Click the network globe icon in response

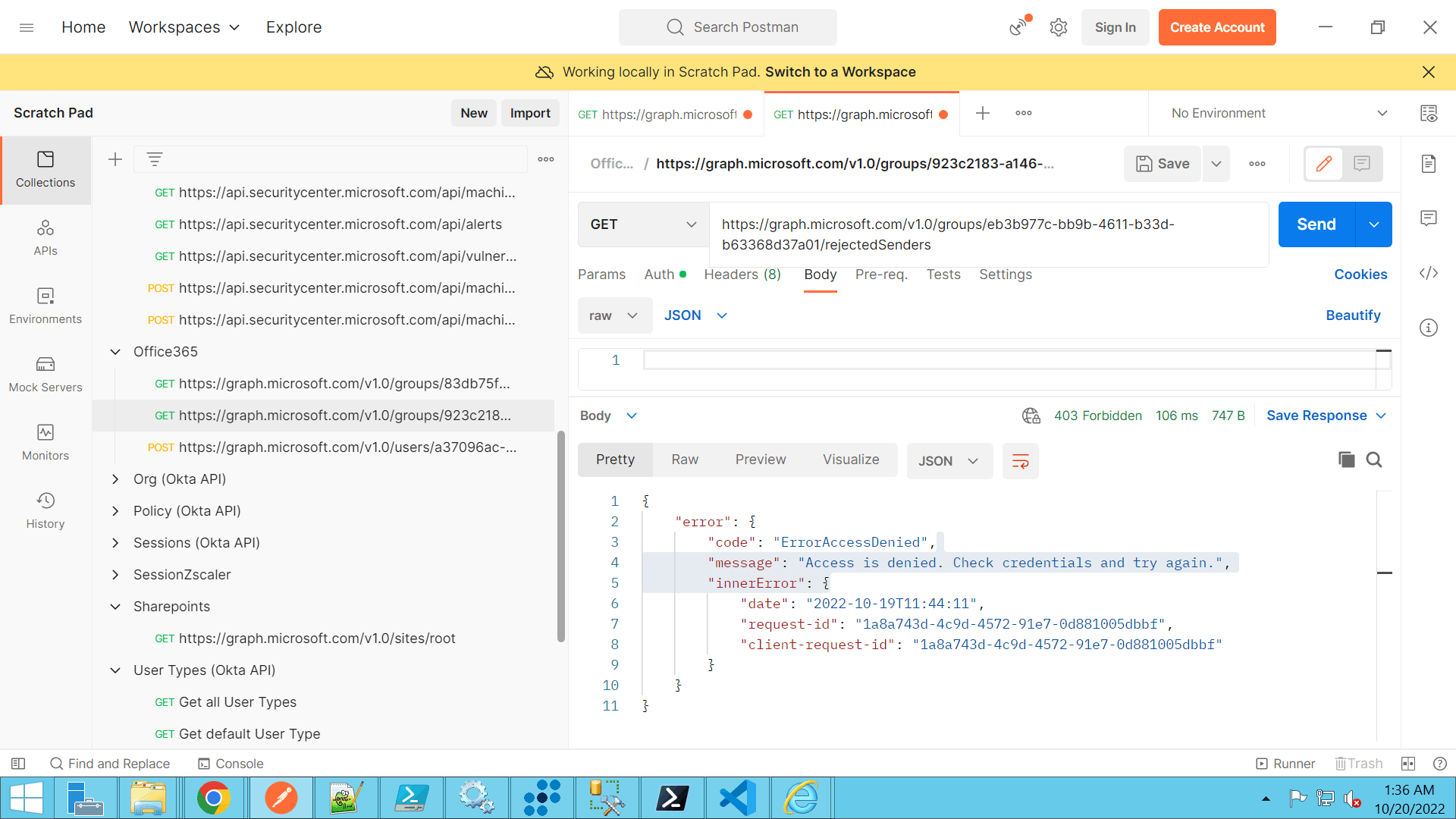[x=1031, y=416]
